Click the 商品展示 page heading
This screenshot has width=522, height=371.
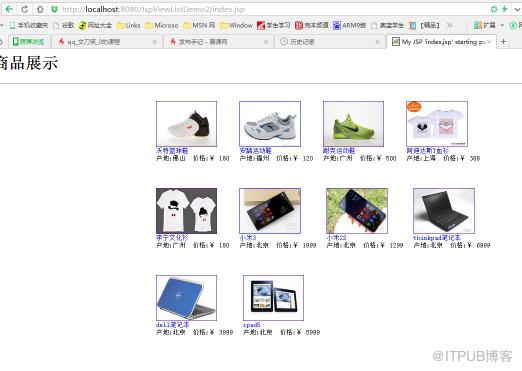pyautogui.click(x=29, y=63)
